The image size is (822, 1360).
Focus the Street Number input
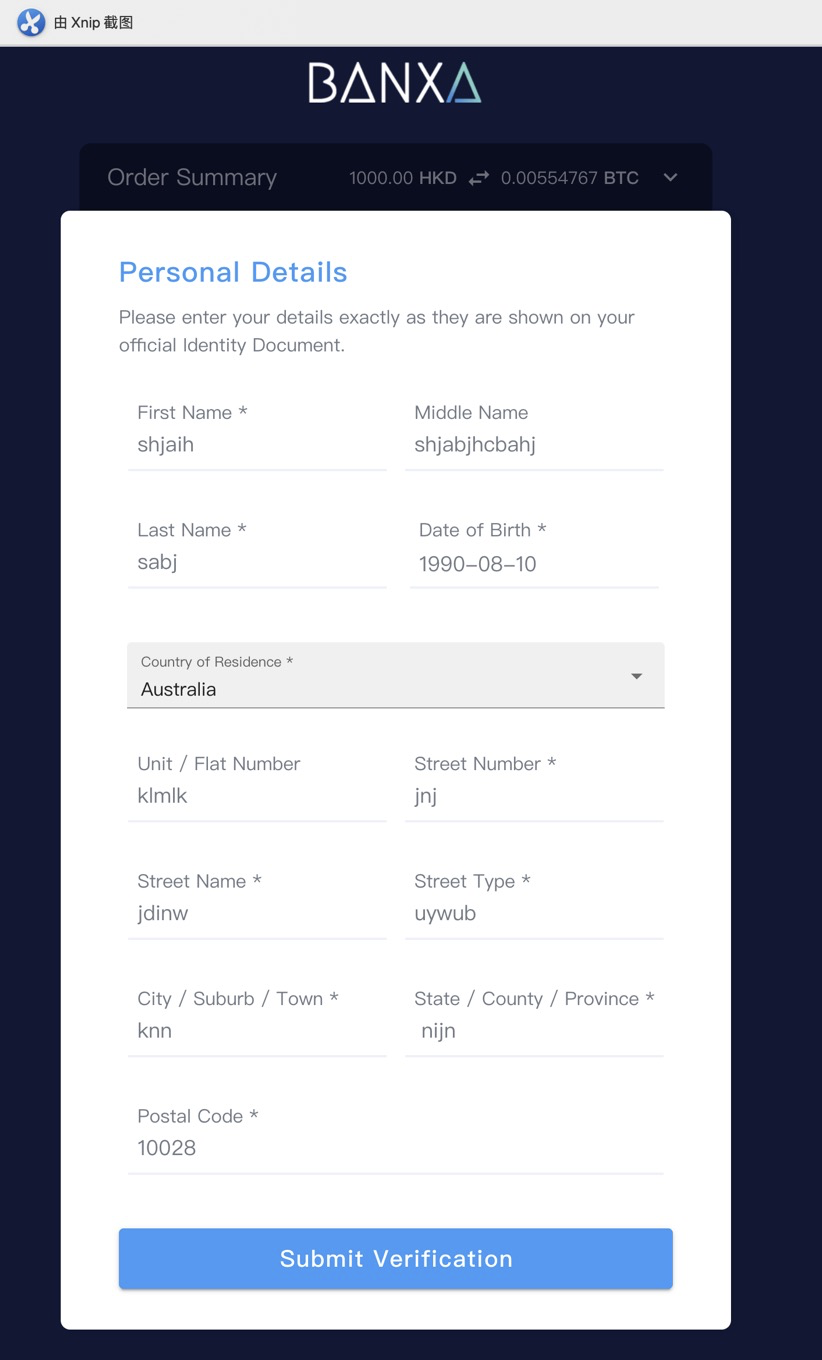[534, 796]
